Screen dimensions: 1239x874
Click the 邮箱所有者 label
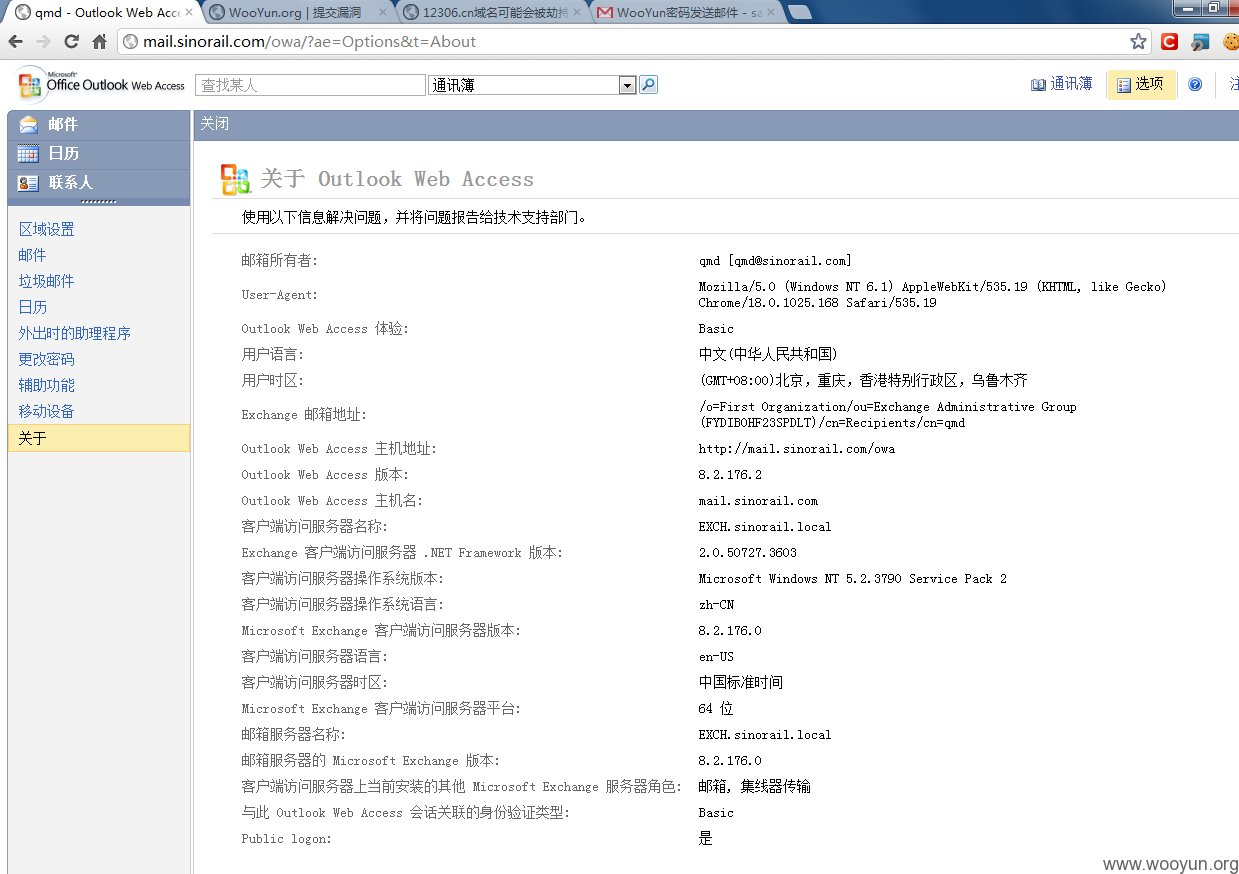[x=279, y=261]
